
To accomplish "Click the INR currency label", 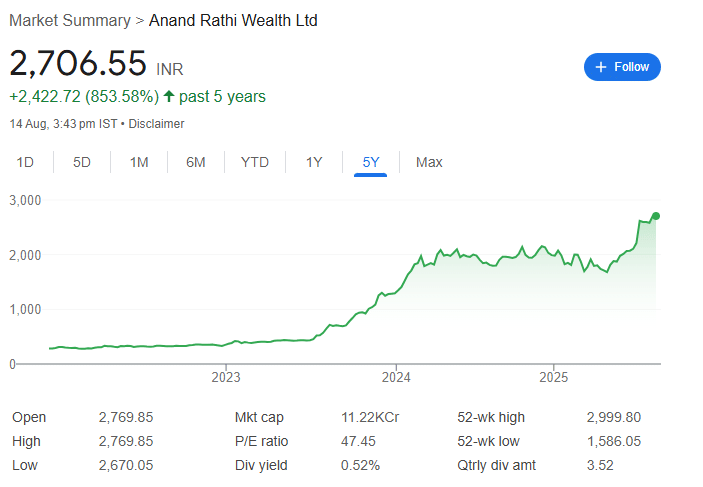I will pos(169,70).
